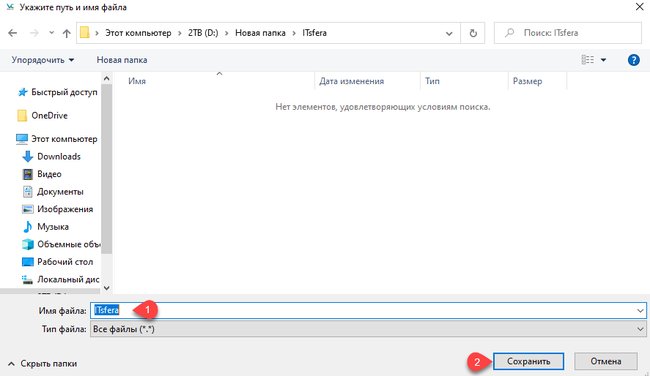
Task: Sort by the 'Размер' column header
Action: coord(527,81)
